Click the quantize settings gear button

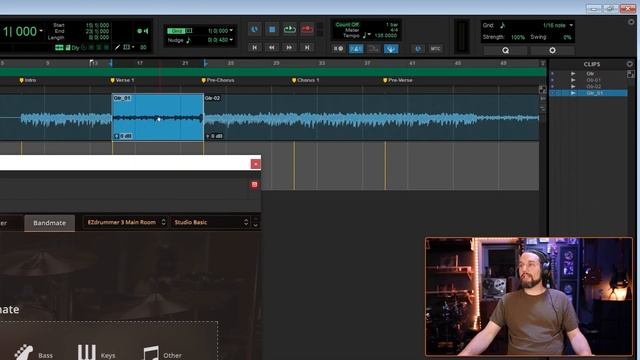tap(552, 50)
